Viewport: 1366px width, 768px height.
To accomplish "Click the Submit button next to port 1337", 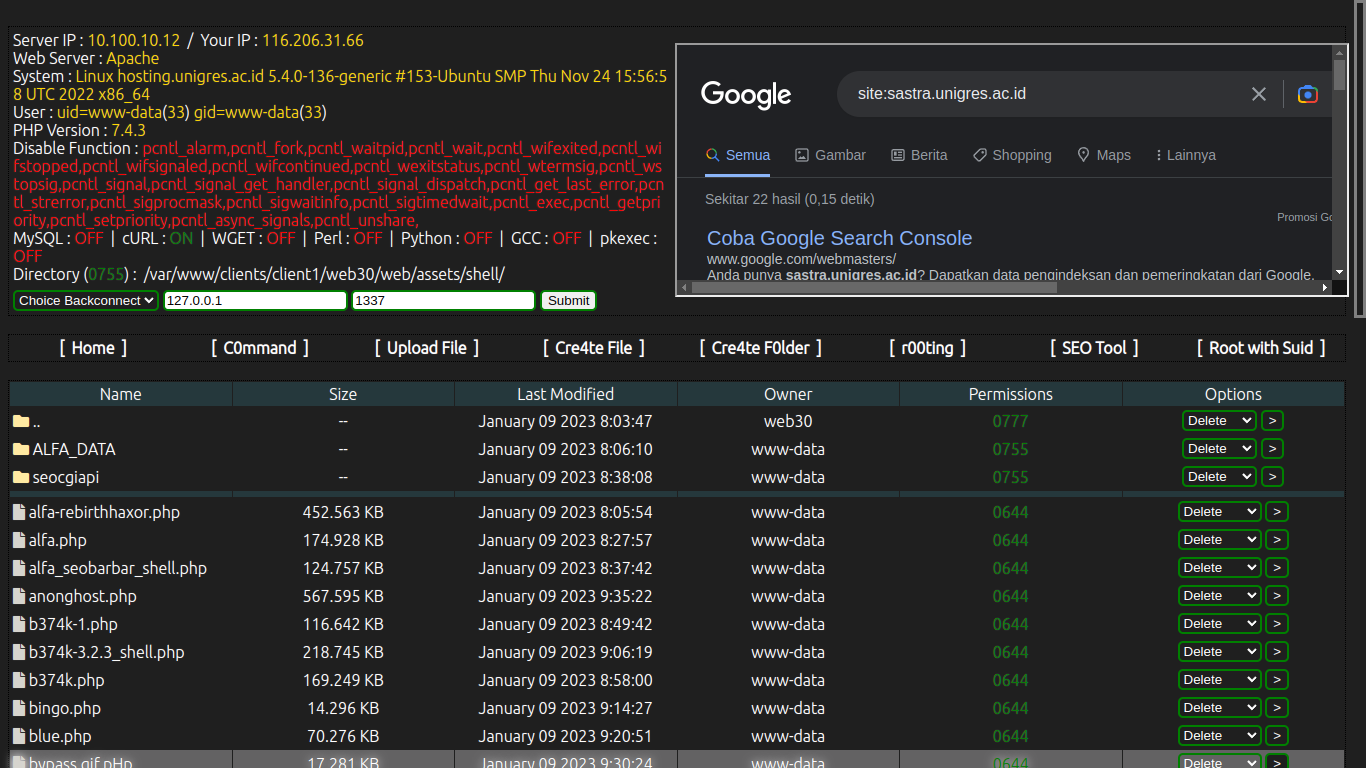I will coord(569,300).
